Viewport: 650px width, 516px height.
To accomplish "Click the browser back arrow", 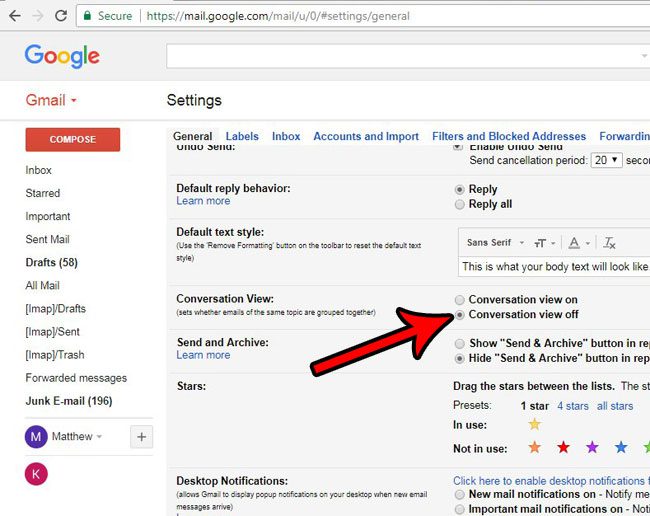I will pyautogui.click(x=14, y=16).
